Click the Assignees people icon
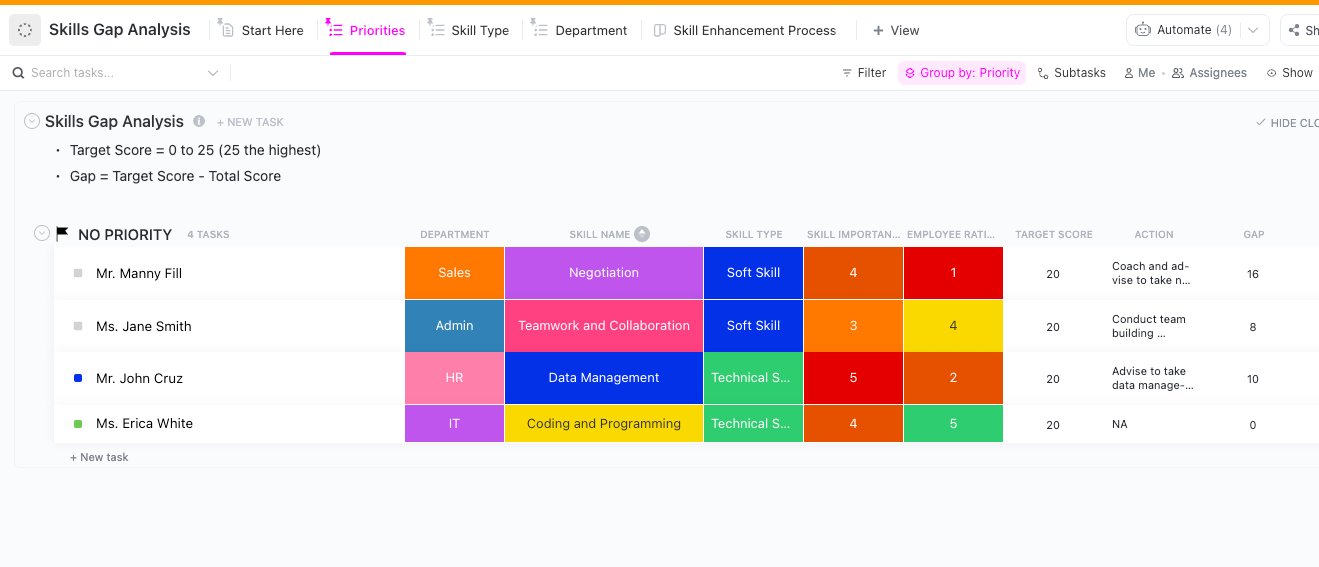This screenshot has height=567, width=1319. (x=1178, y=73)
